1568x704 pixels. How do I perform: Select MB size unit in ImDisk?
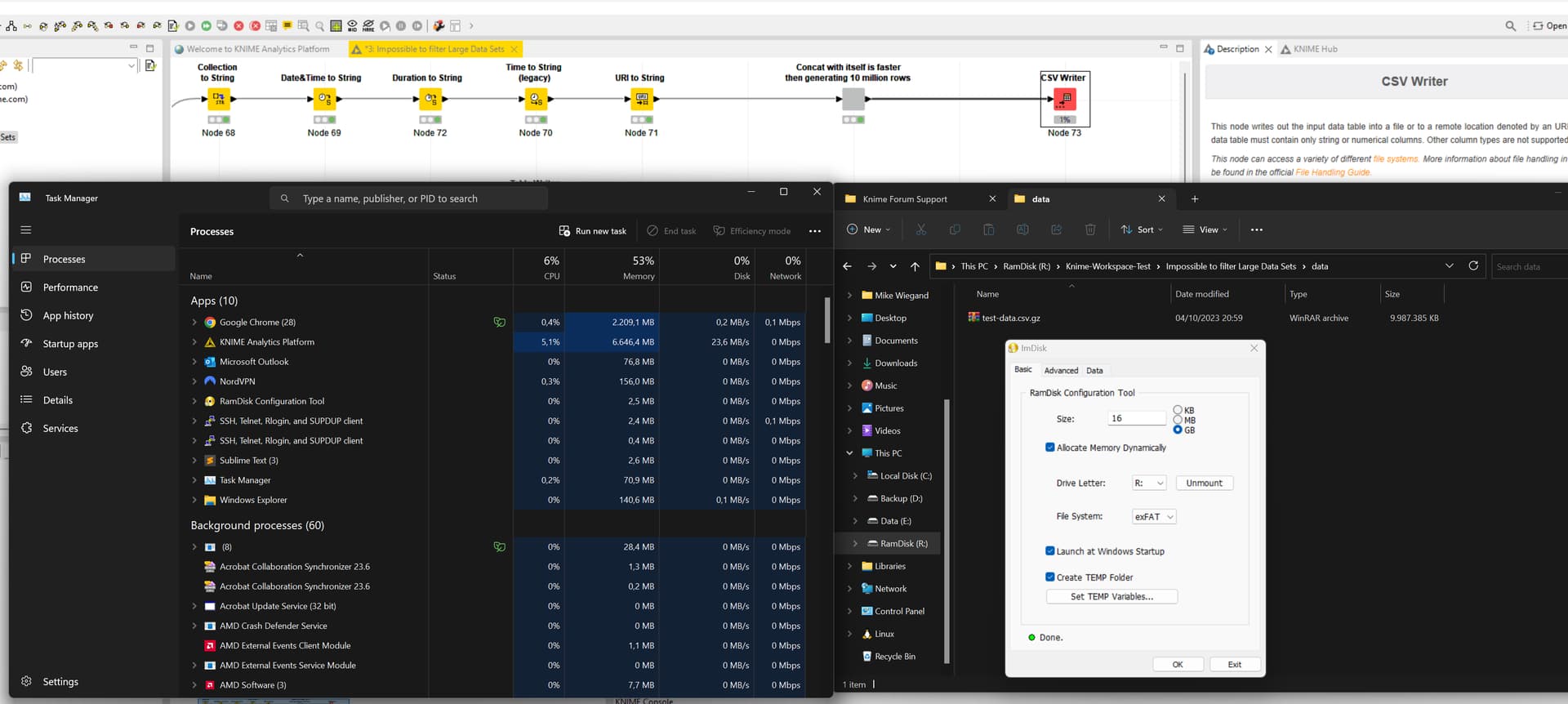pos(1178,420)
